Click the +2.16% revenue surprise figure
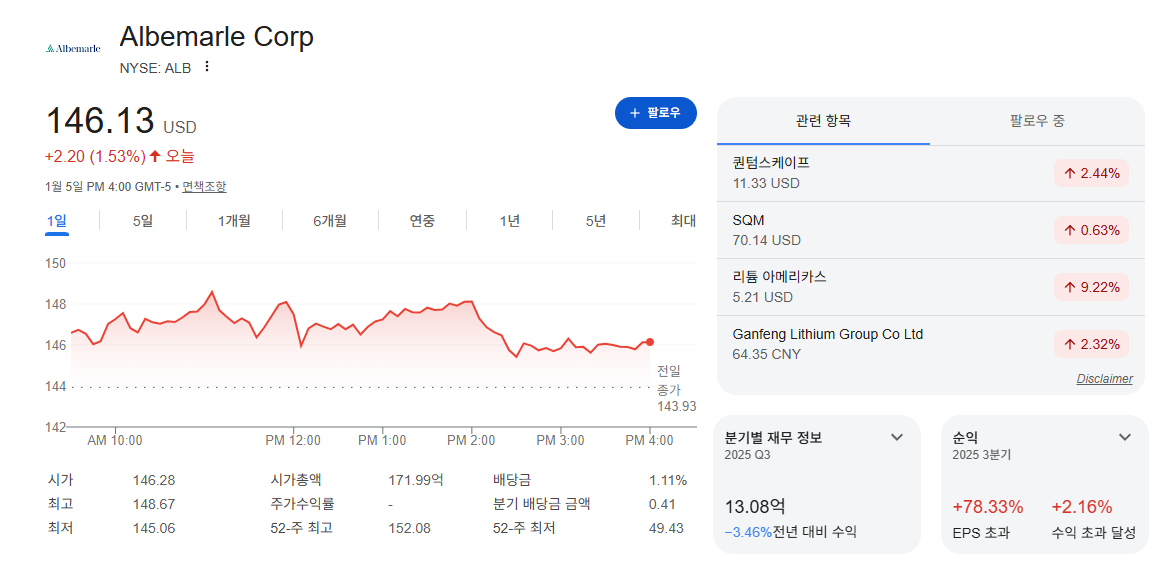Viewport: 1168px width, 574px height. [1082, 507]
